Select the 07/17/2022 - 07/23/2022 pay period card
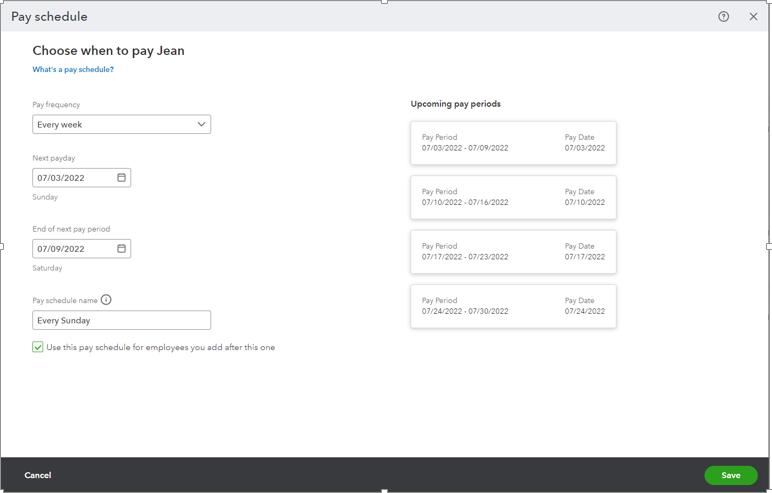The width and height of the screenshot is (772, 493). [x=513, y=252]
